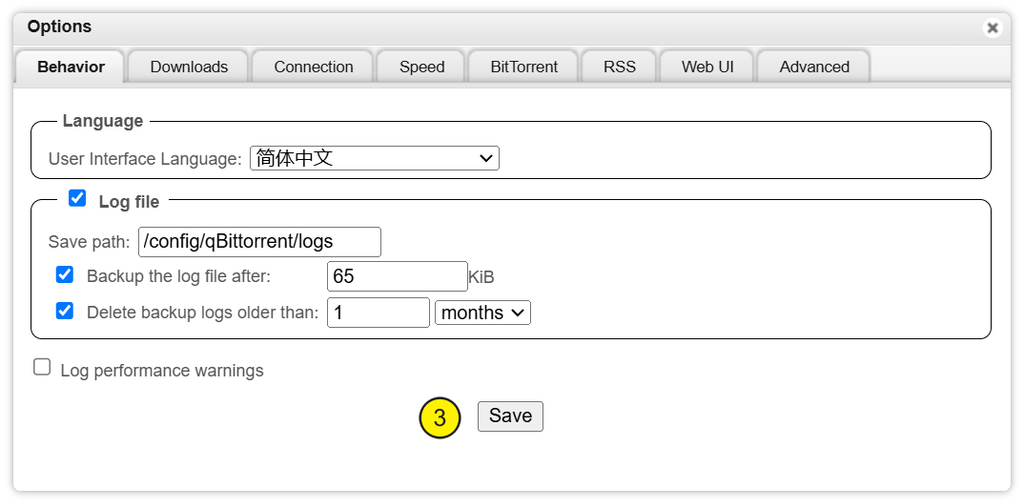Open the Downloads tab
Image resolution: width=1024 pixels, height=504 pixels.
pyautogui.click(x=189, y=67)
